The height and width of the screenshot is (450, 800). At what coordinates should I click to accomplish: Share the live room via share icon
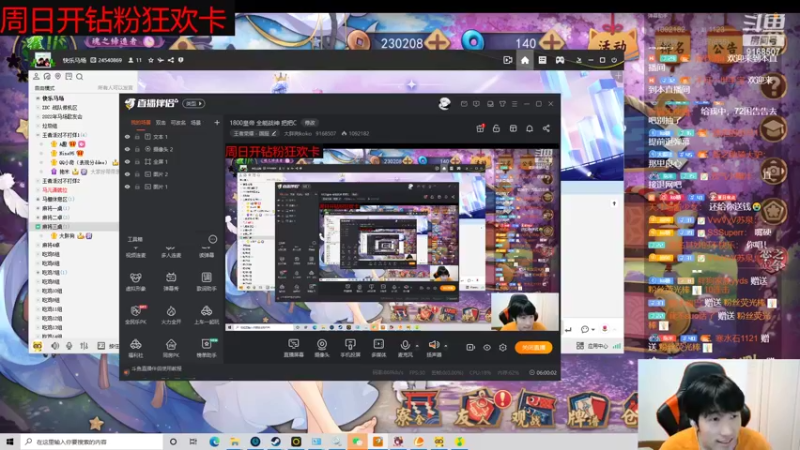(546, 129)
